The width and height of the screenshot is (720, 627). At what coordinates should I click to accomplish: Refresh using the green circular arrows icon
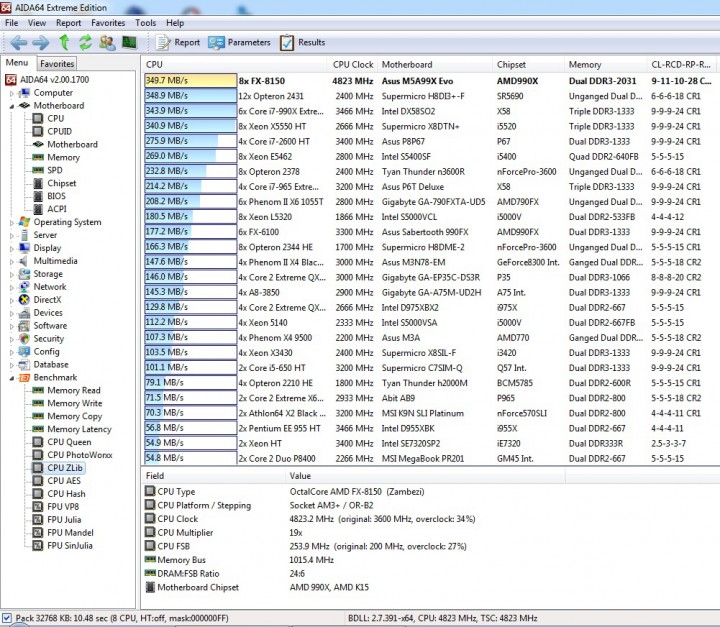[x=85, y=42]
